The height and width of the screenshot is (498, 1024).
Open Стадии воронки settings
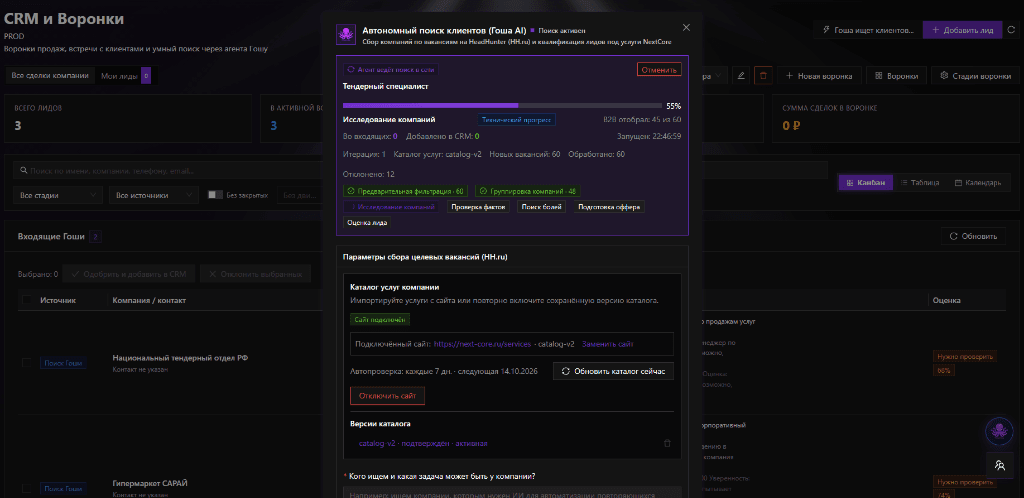(975, 76)
